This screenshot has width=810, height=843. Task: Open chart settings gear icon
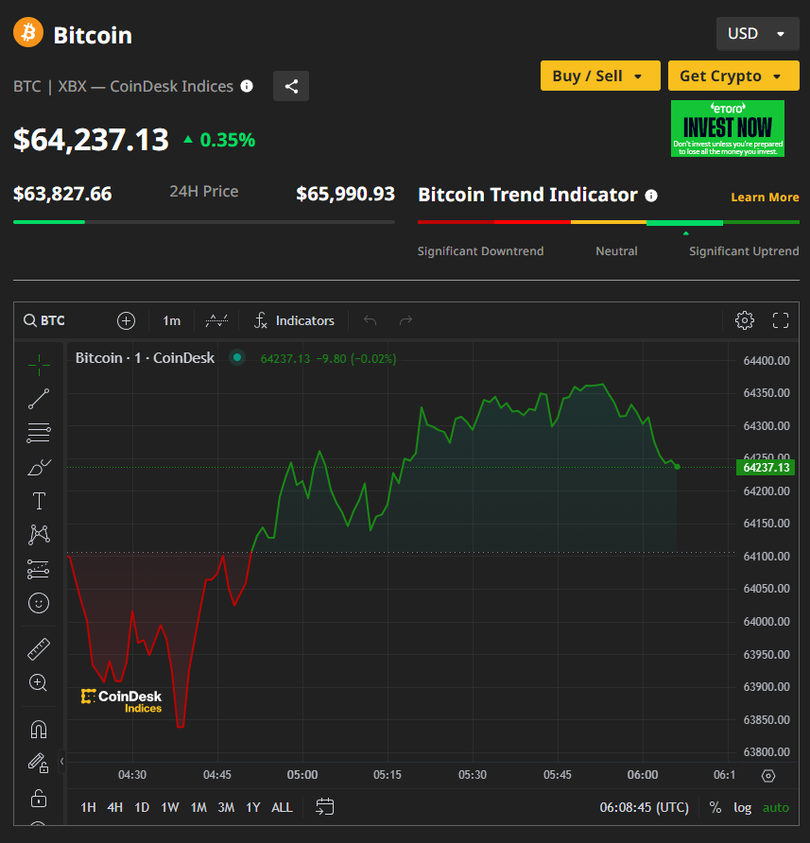click(744, 321)
